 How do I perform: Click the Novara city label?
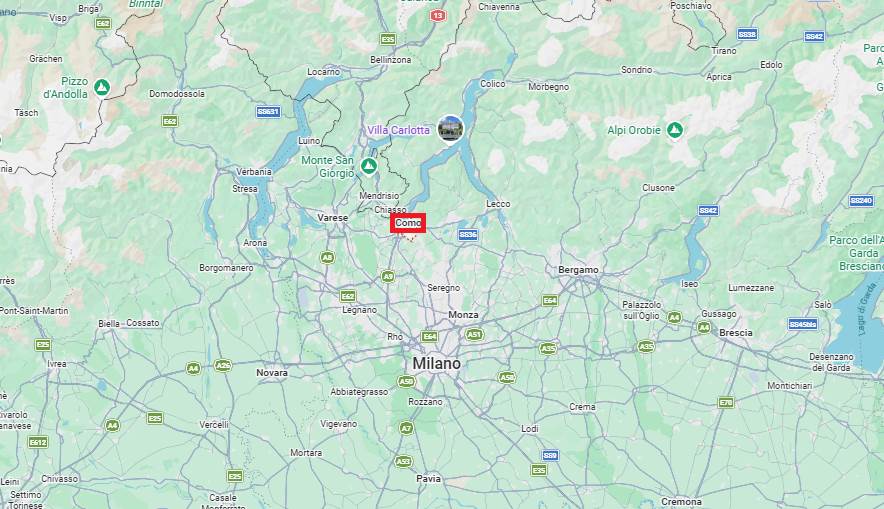[272, 373]
